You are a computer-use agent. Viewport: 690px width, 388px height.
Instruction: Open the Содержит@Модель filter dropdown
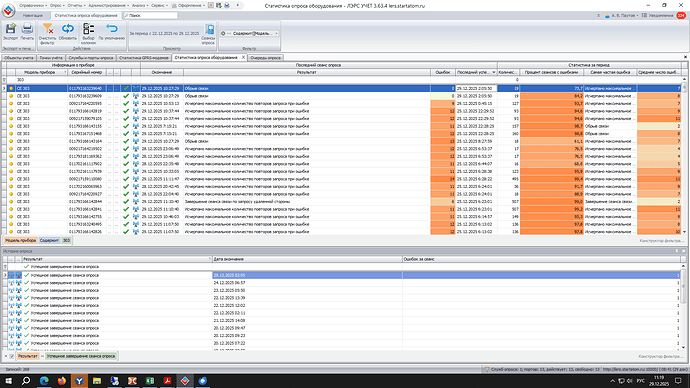pyautogui.click(x=276, y=33)
